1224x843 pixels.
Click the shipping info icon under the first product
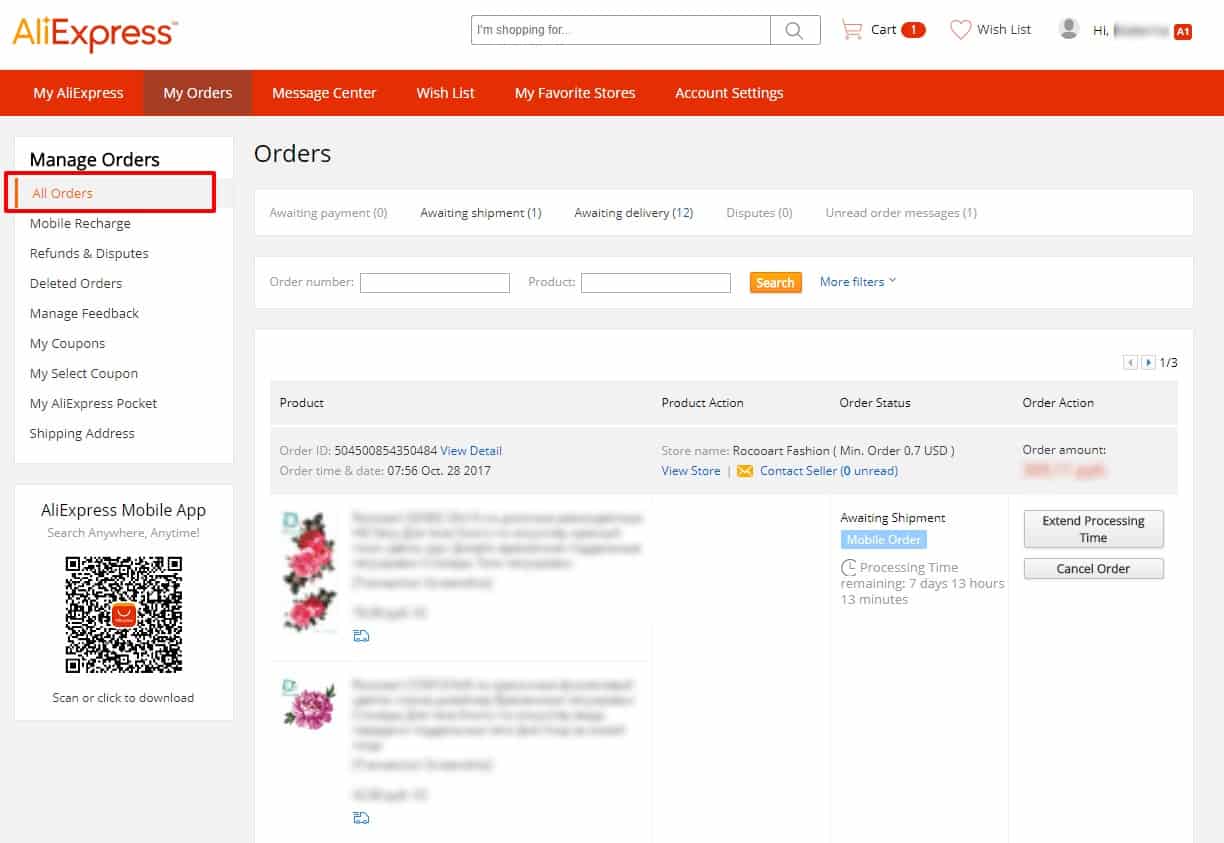361,635
